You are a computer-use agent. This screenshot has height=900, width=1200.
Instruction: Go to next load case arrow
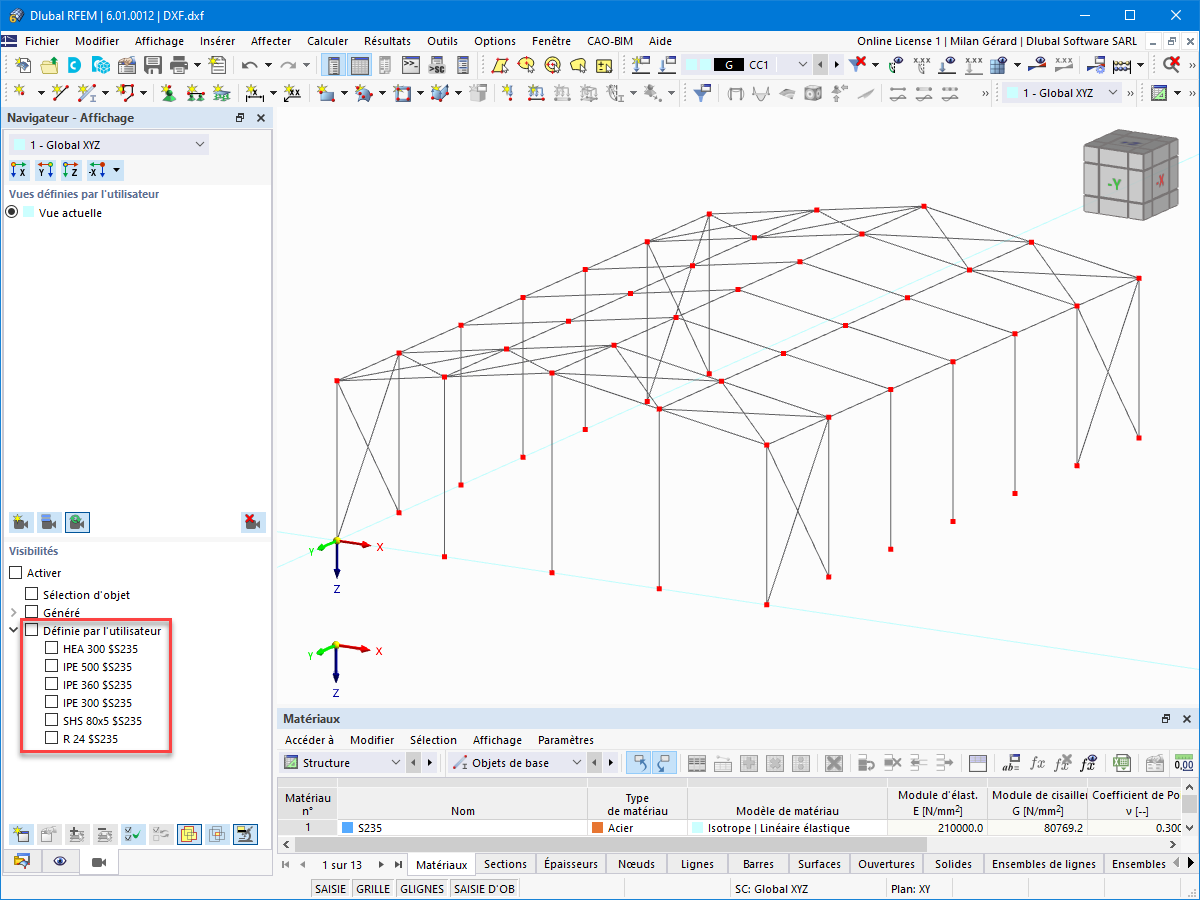(x=838, y=65)
